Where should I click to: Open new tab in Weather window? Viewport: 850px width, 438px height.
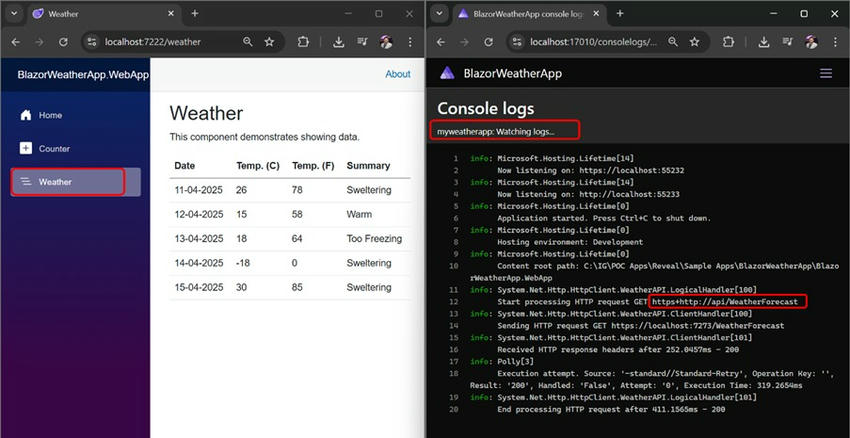point(195,14)
